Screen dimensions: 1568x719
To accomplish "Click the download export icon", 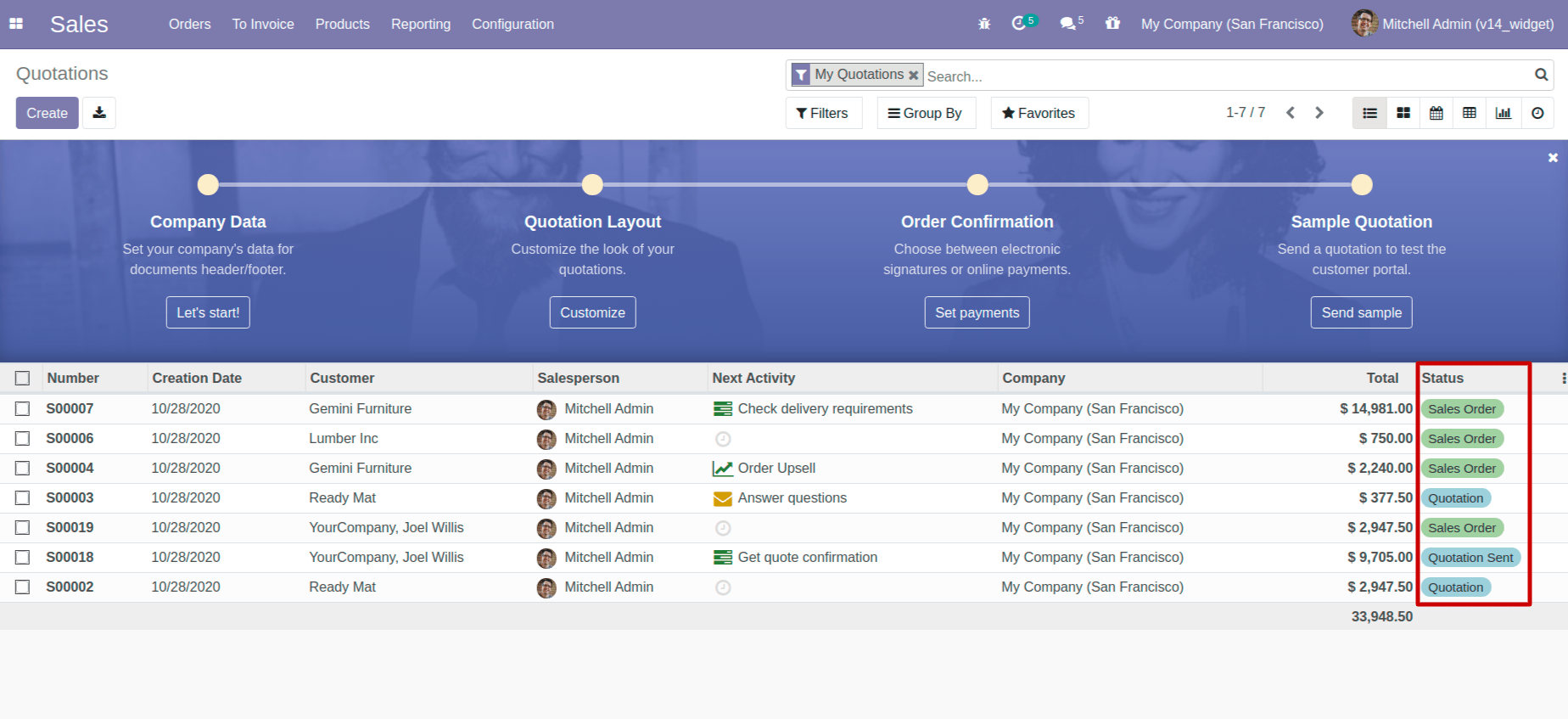I will point(99,113).
